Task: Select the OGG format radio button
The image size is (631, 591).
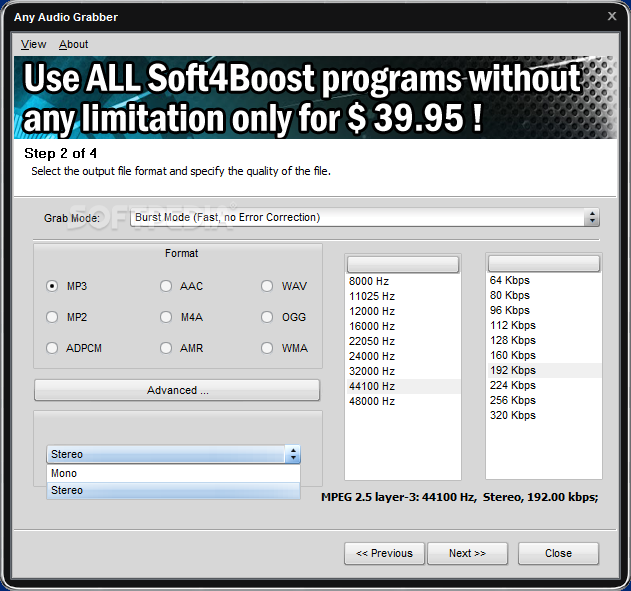Action: 267,317
